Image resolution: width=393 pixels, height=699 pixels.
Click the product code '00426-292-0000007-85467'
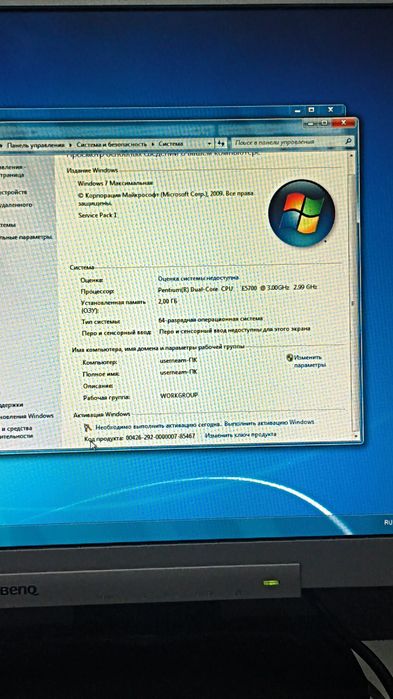(x=160, y=437)
